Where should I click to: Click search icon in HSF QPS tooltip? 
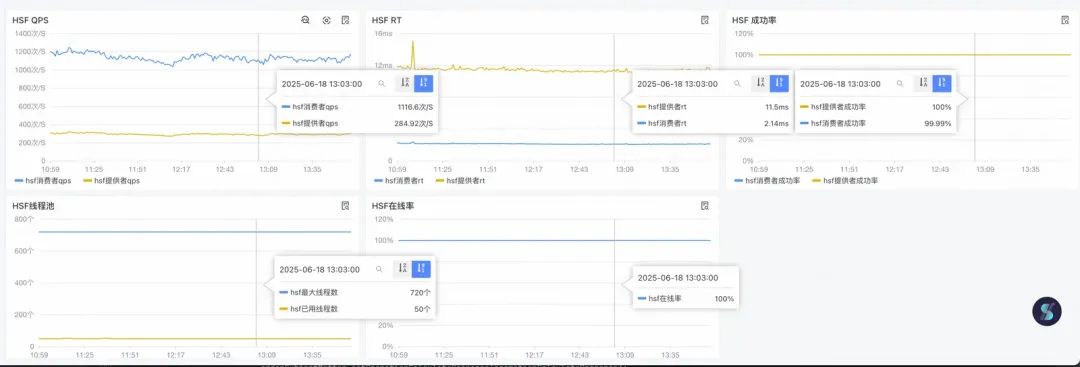pos(381,83)
